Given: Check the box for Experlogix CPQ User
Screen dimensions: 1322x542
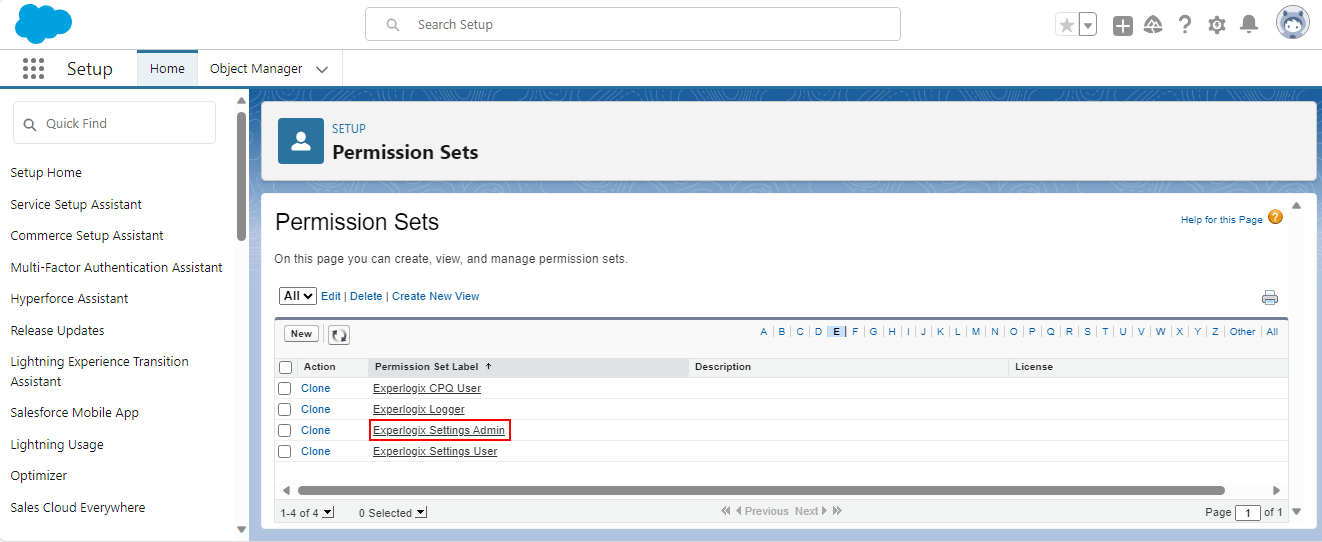Looking at the screenshot, I should pos(285,388).
